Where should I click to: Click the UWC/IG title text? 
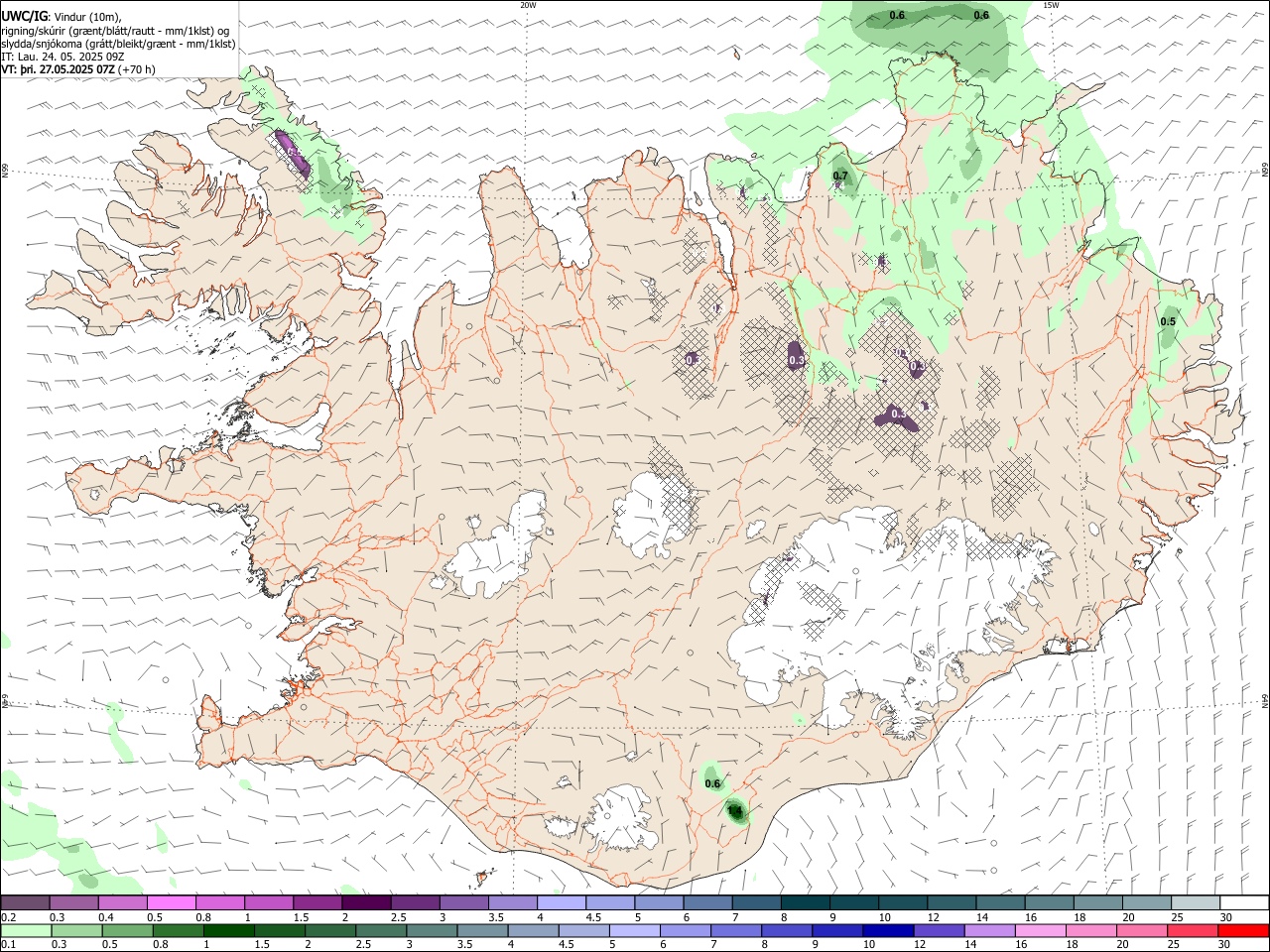[x=23, y=15]
